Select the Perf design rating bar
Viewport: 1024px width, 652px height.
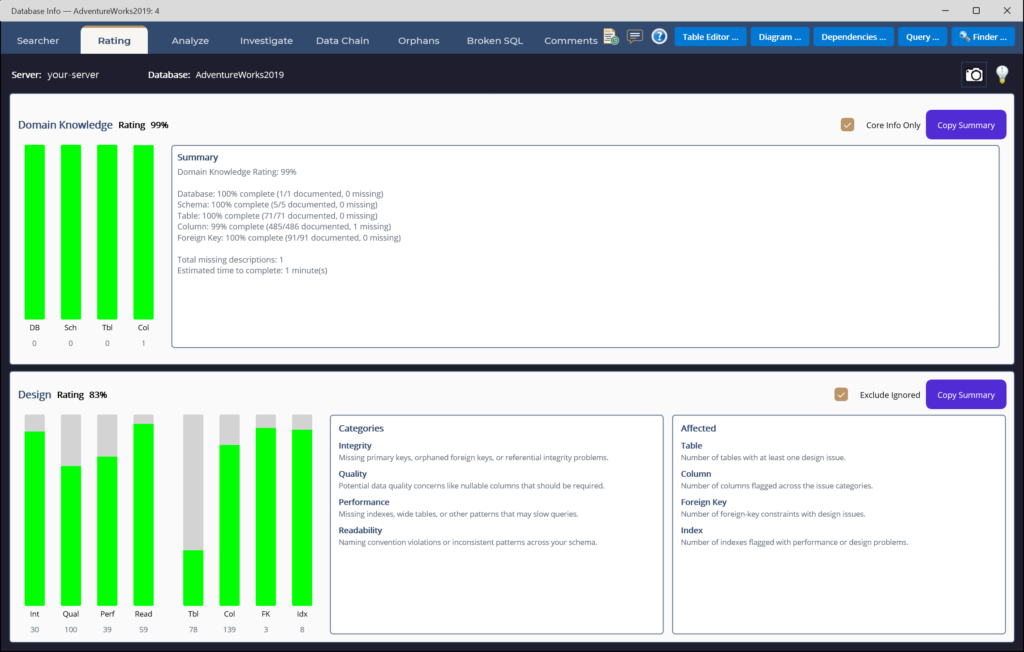click(107, 510)
